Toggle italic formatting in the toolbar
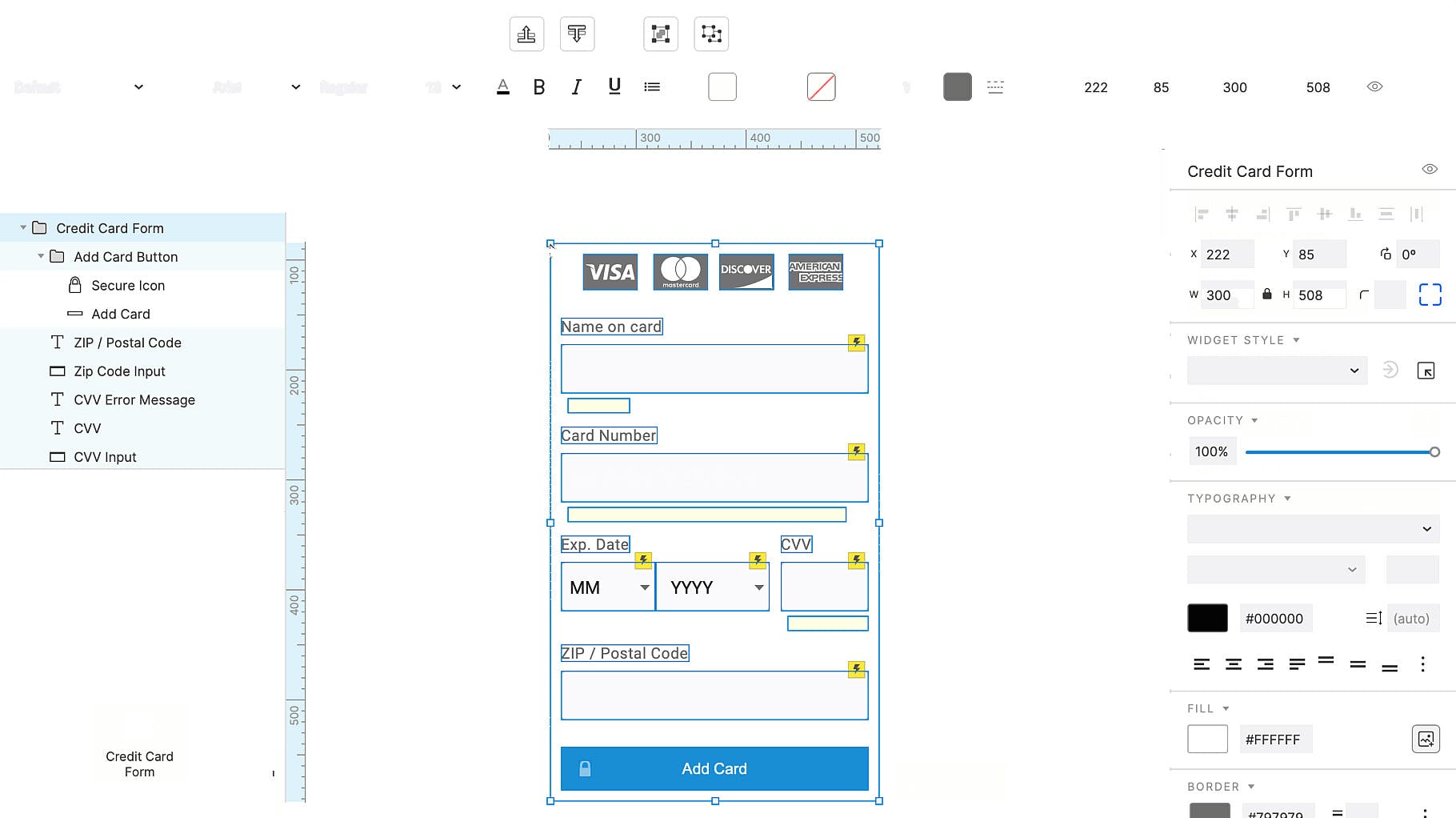 pos(576,86)
